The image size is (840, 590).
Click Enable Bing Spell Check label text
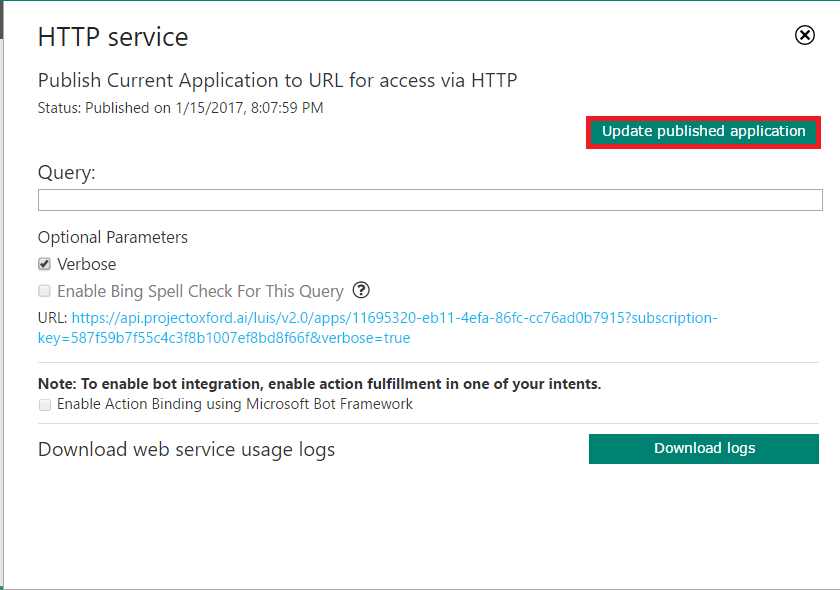pos(200,291)
